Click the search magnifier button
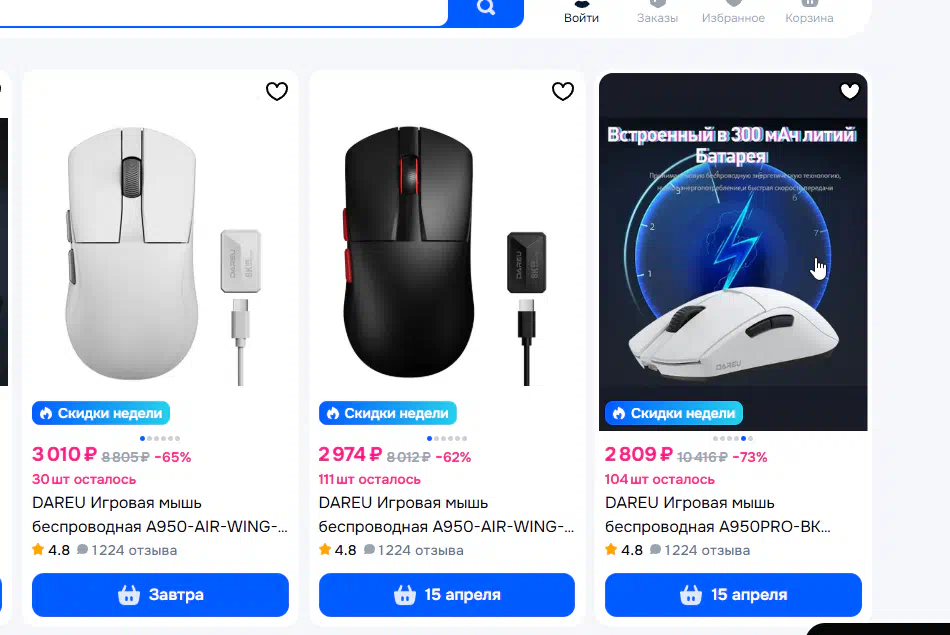 coord(486,9)
